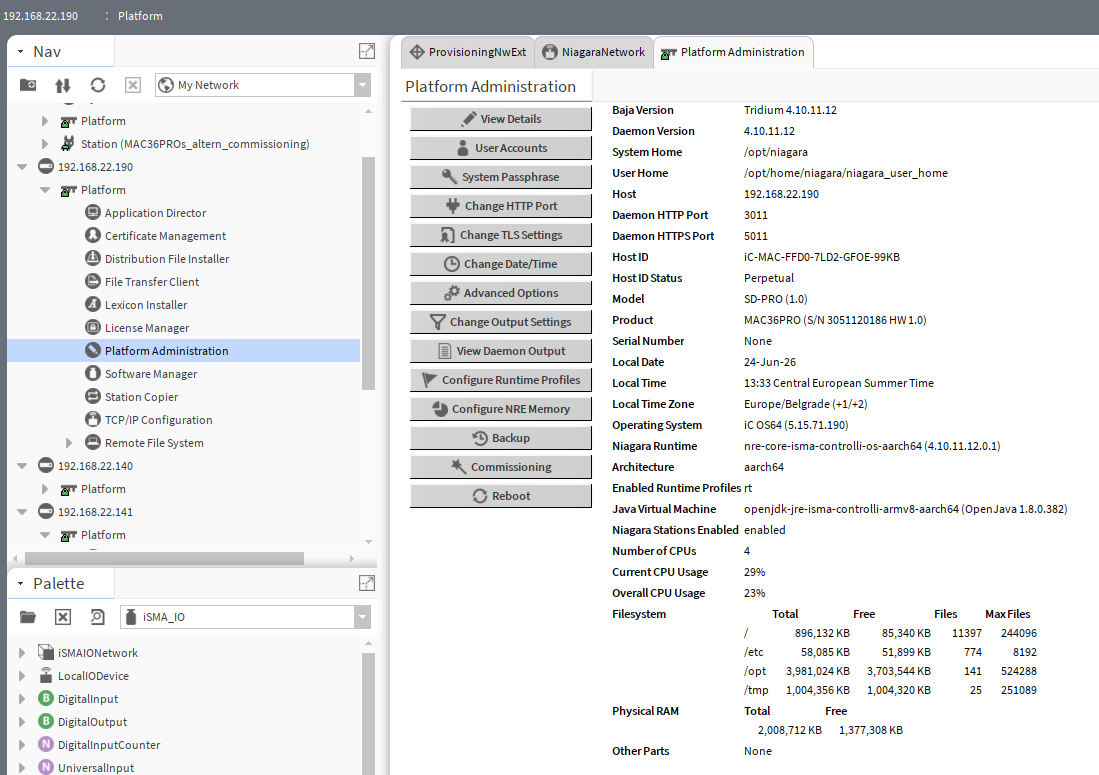Expand Platform under 192.168.22.140
Screen dimensions: 1099x775
45,489
